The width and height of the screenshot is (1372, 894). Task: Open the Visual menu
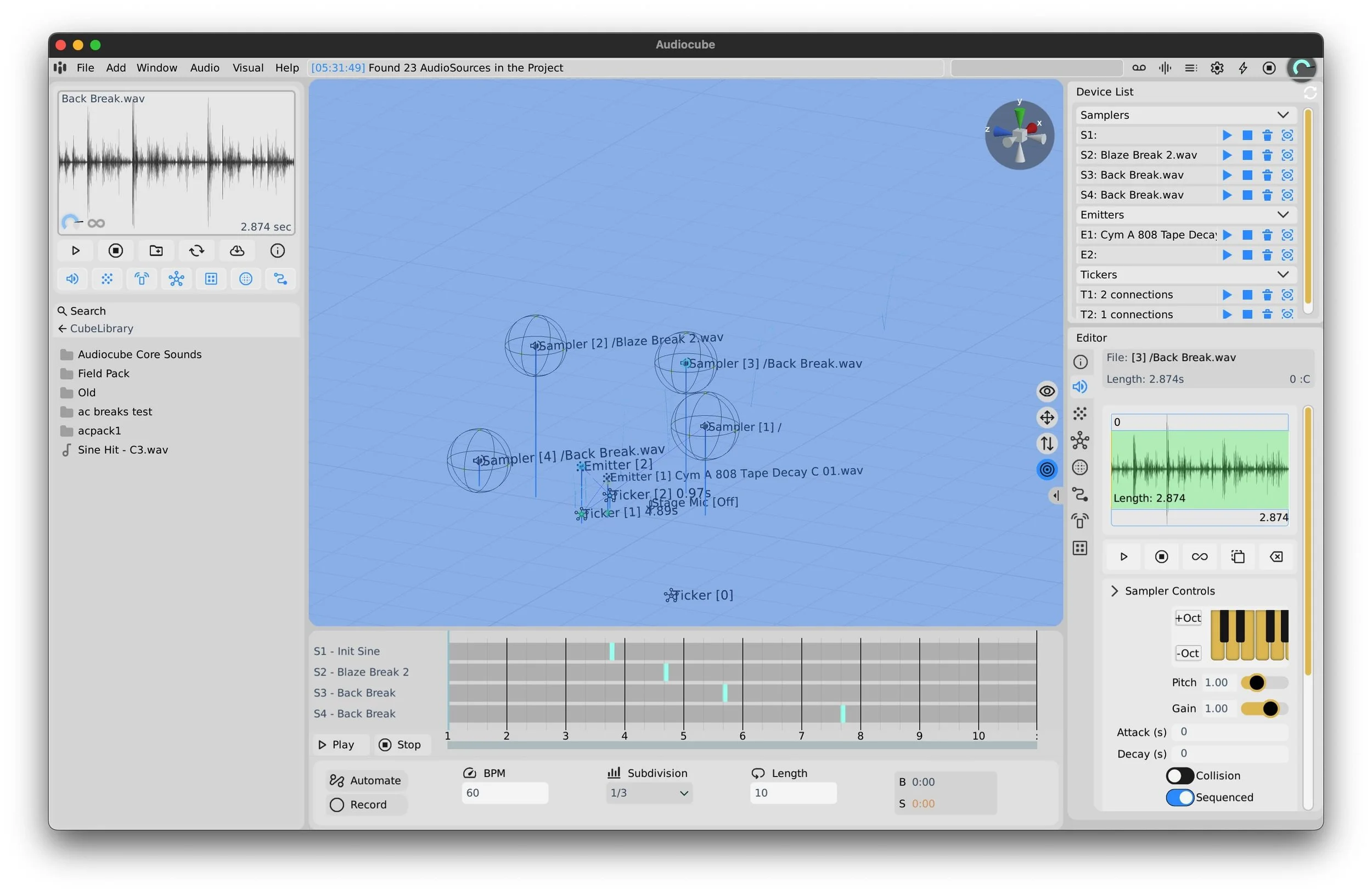click(248, 68)
